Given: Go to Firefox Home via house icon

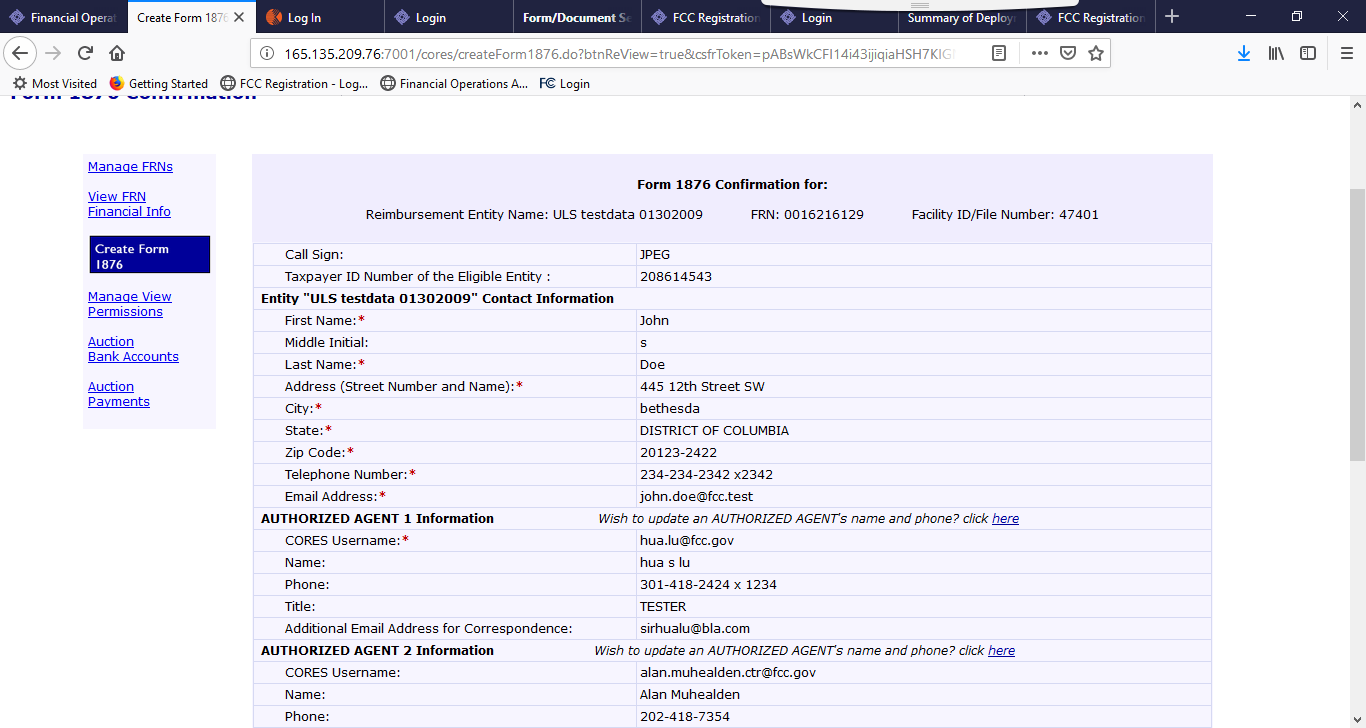Looking at the screenshot, I should 117,53.
